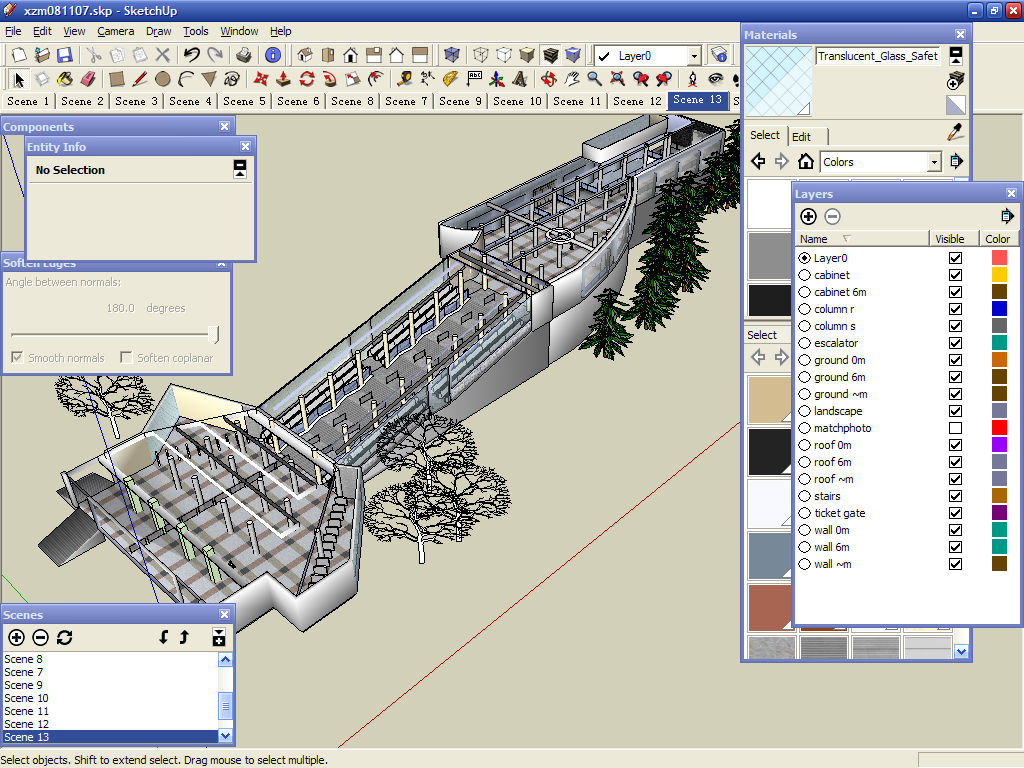
Task: Move scene down in Scenes panel
Action: point(163,637)
